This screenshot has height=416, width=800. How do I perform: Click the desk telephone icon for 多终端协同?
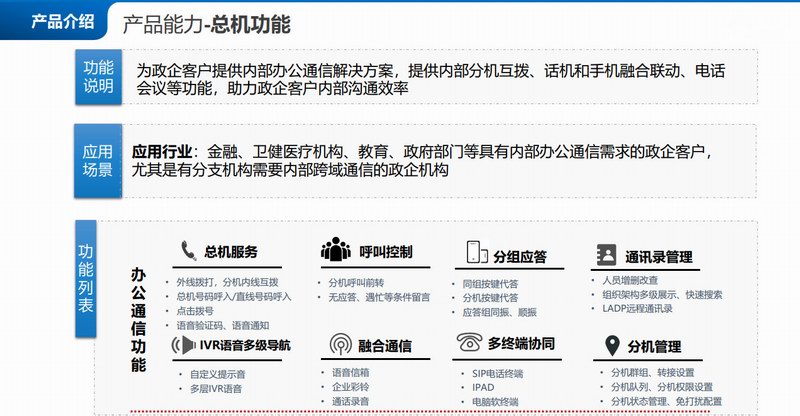click(x=468, y=344)
